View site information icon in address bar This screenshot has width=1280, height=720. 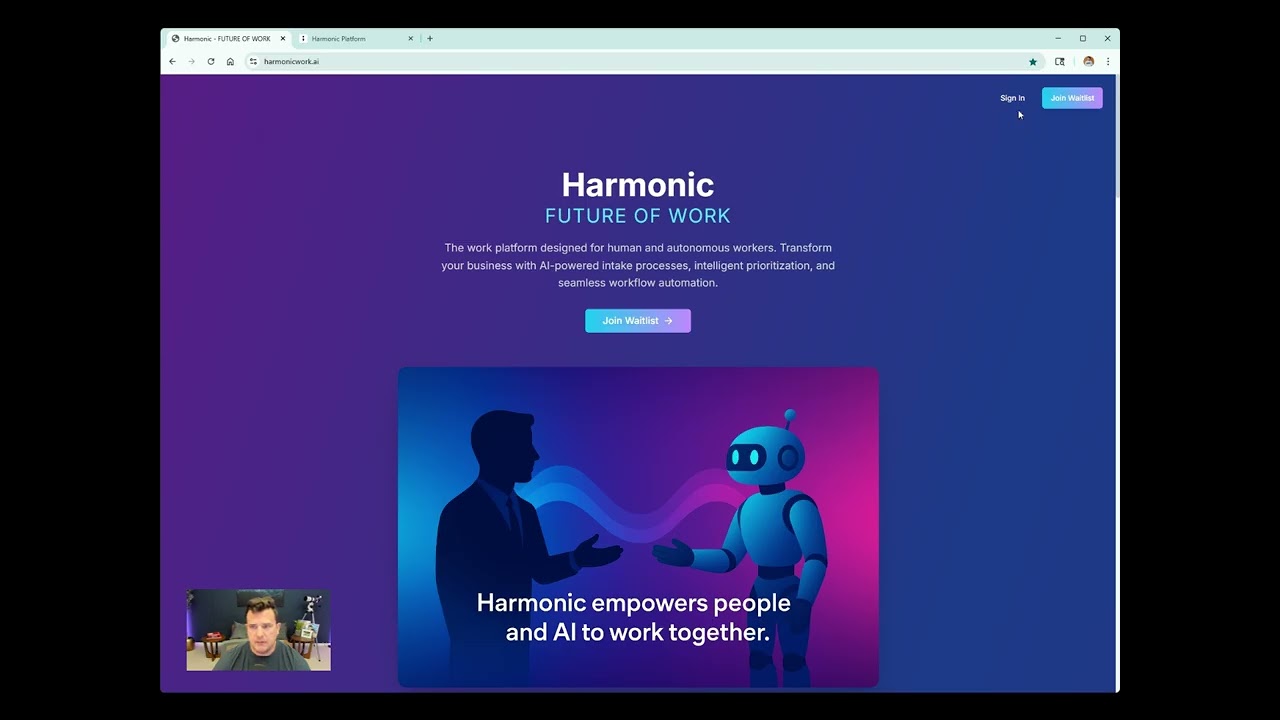[x=253, y=61]
